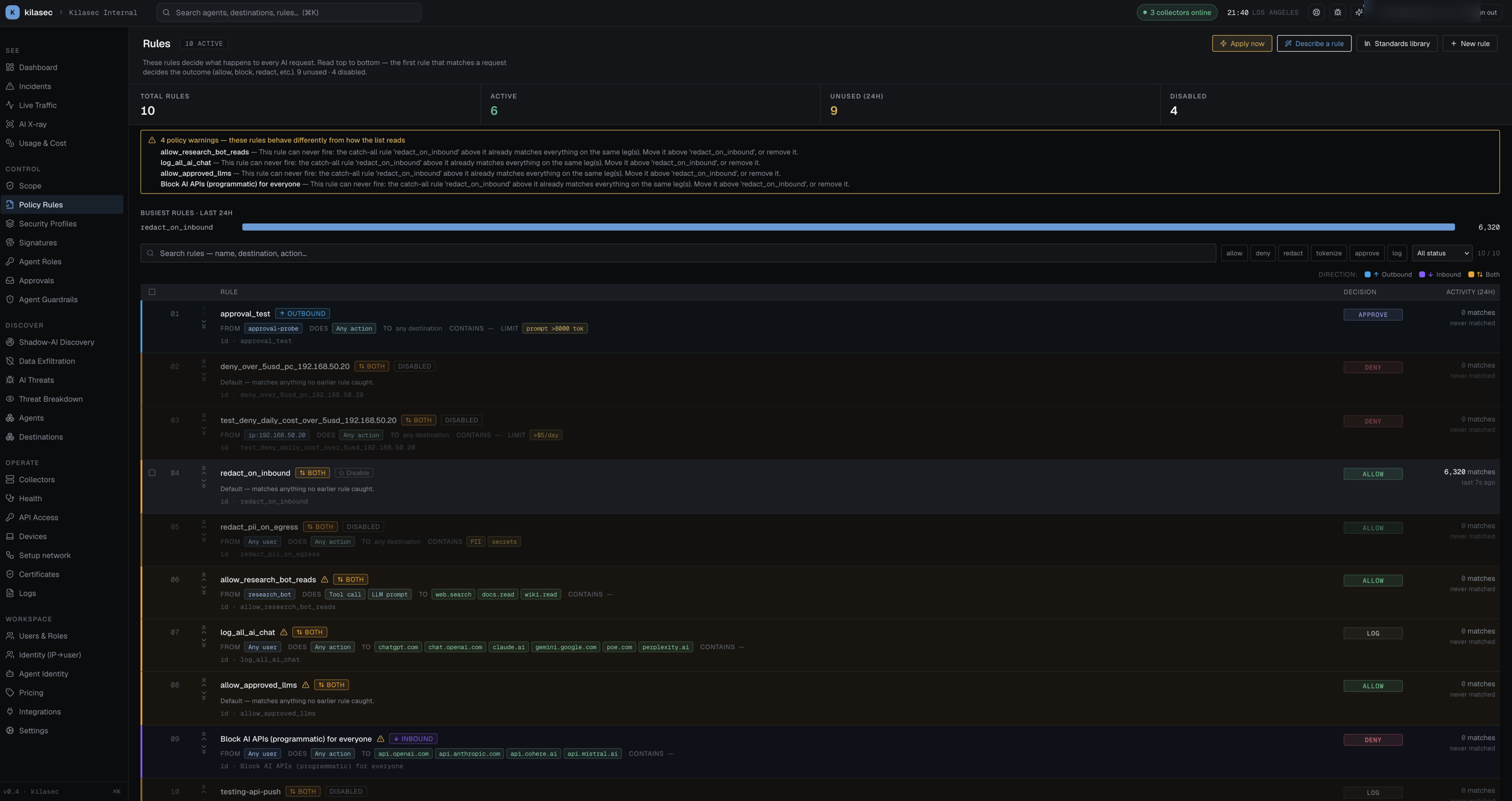
Task: Toggle the 'deny' decision filter chip
Action: click(1263, 253)
